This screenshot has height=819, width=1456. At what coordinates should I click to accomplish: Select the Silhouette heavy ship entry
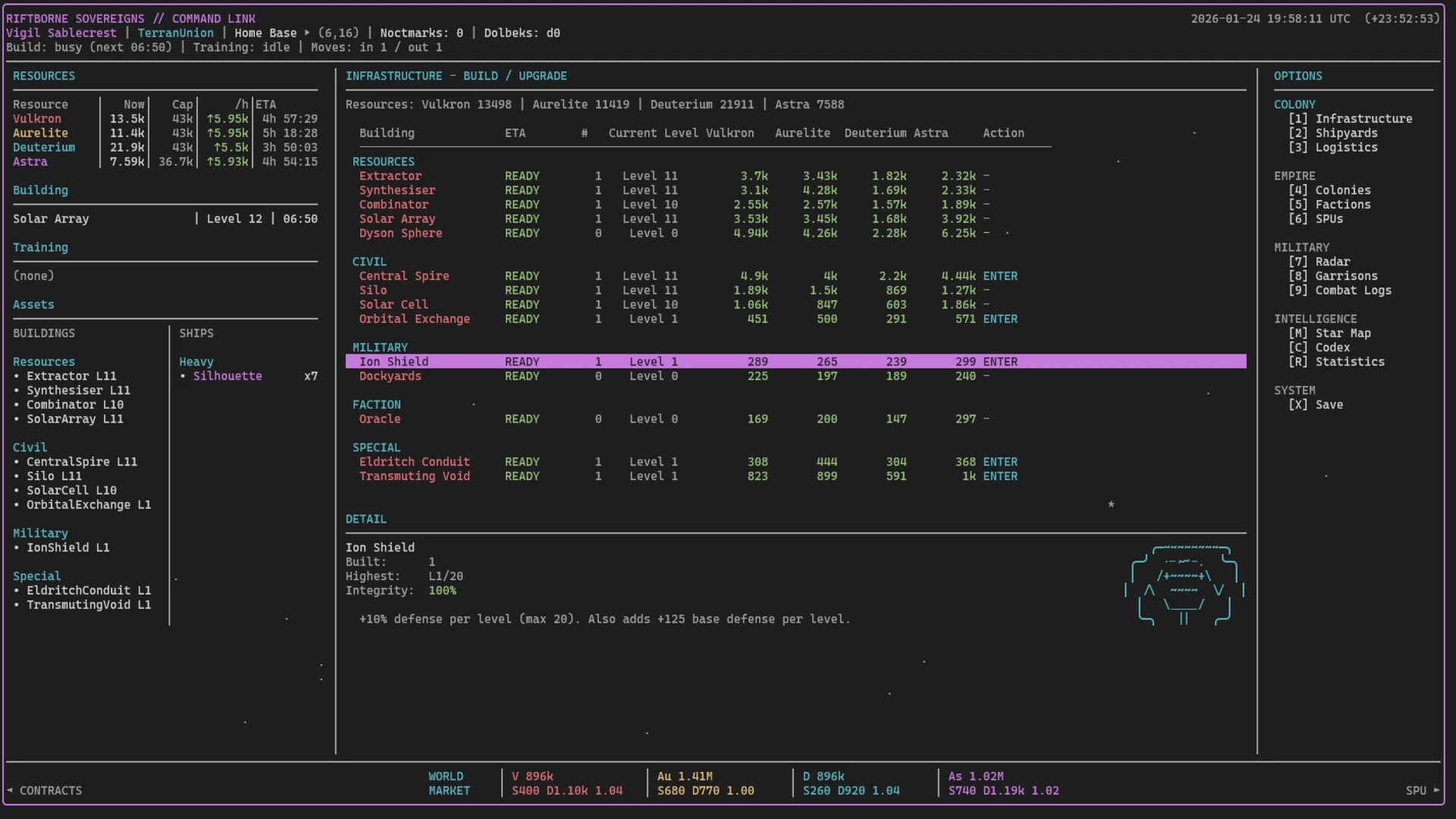click(x=227, y=375)
